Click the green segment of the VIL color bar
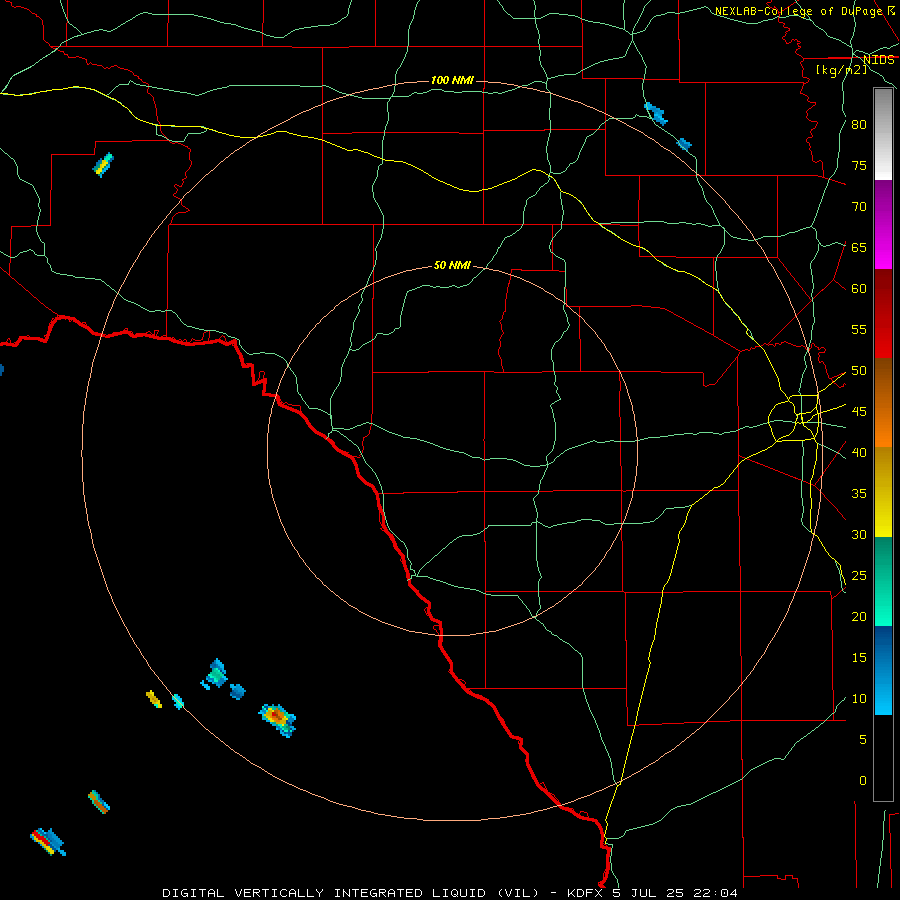This screenshot has width=900, height=900. pyautogui.click(x=883, y=581)
